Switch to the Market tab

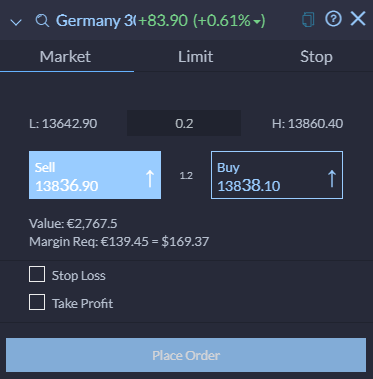[65, 56]
